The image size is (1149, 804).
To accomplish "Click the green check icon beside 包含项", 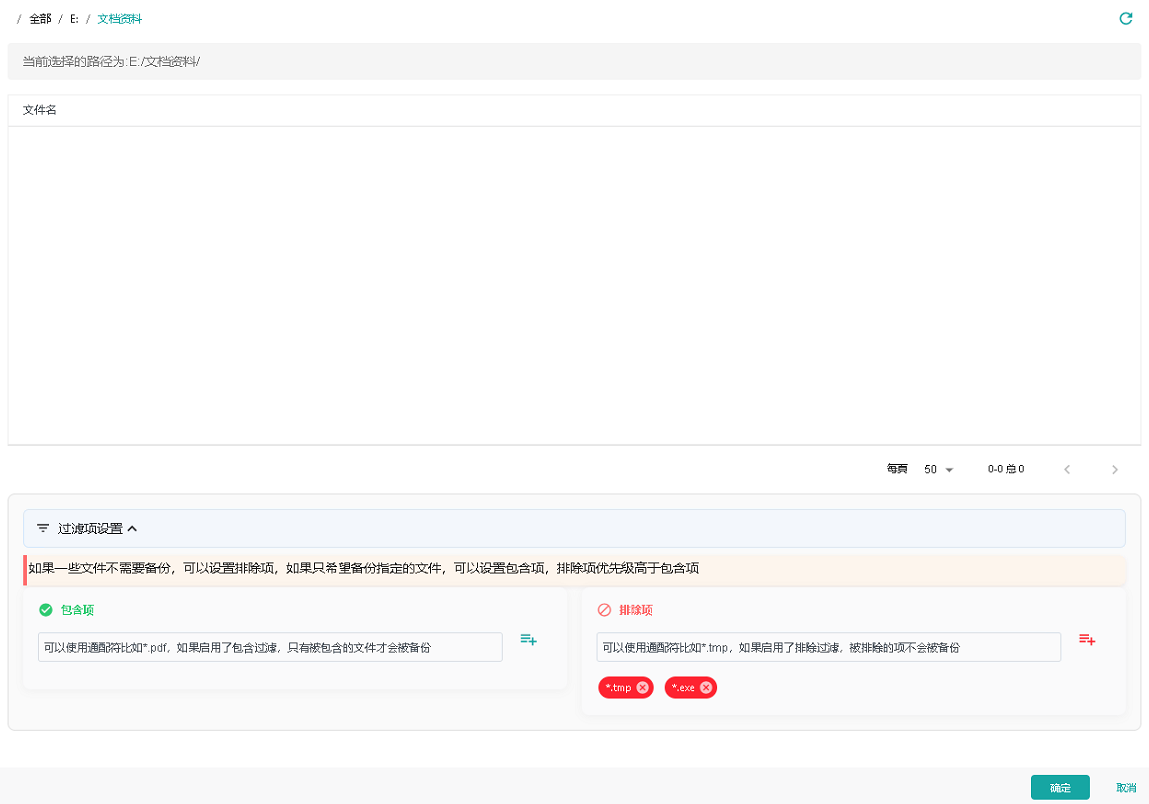I will click(x=45, y=610).
